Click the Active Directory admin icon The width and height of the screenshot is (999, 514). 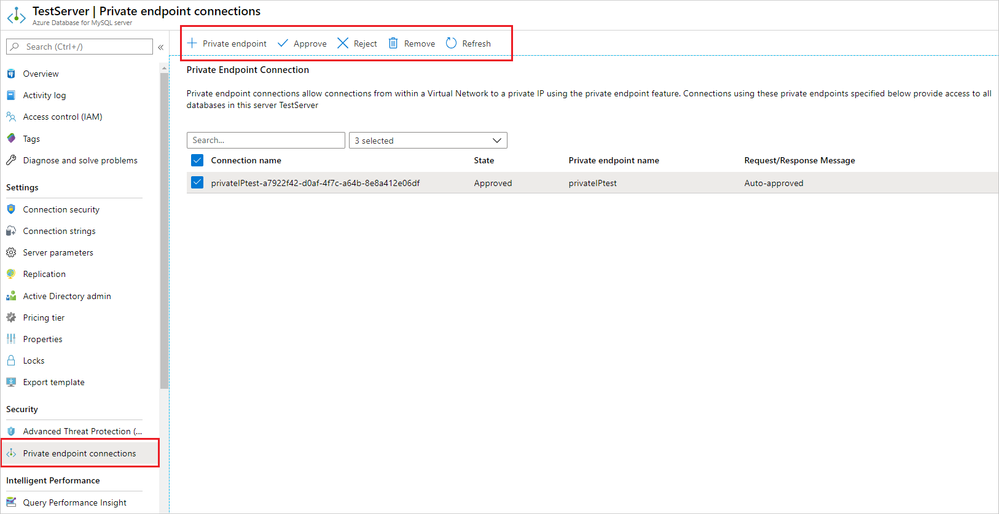pyautogui.click(x=11, y=296)
